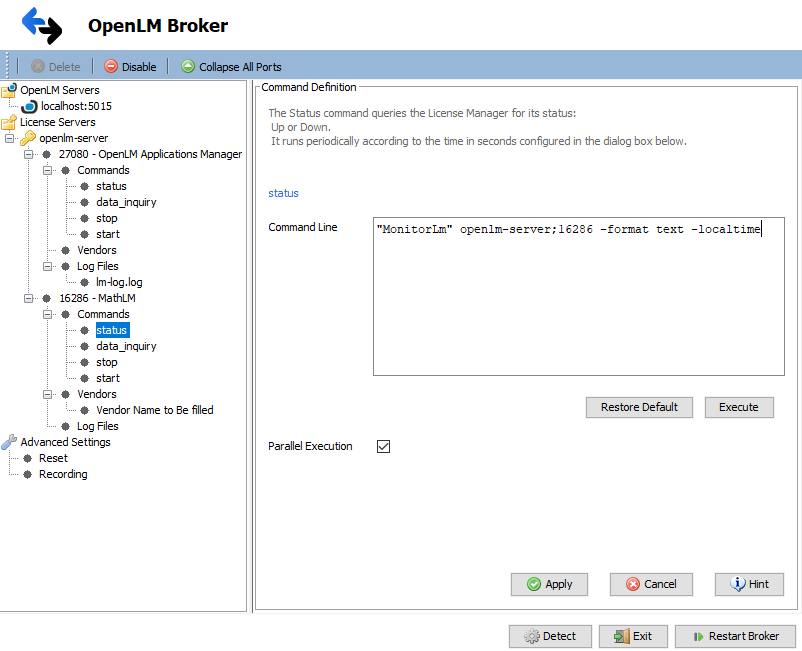
Task: Apply the command definition changes
Action: pyautogui.click(x=549, y=585)
